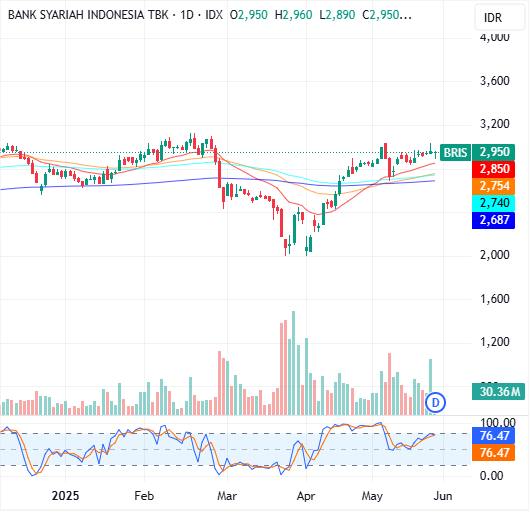Click the IDX exchange text in the title
This screenshot has height=511, width=529.
(214, 15)
